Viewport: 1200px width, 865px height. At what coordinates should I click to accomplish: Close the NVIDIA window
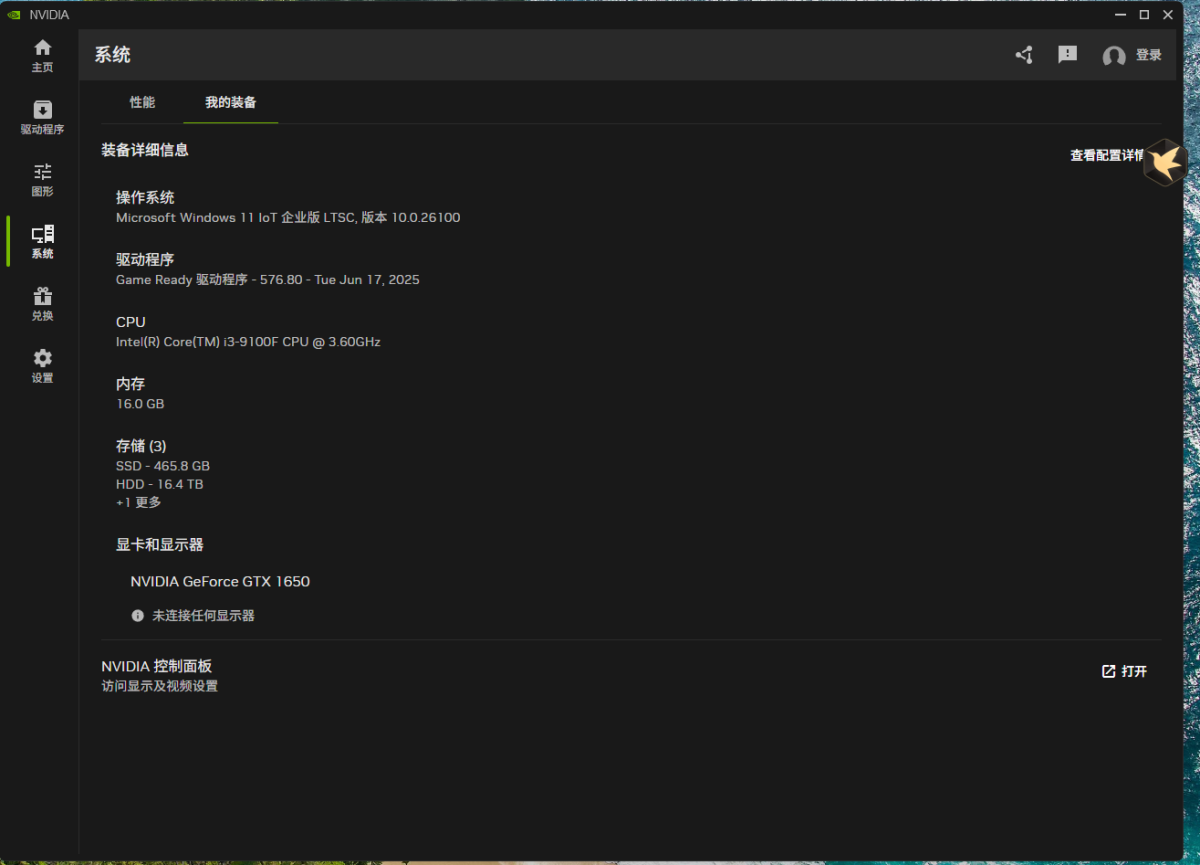1170,14
